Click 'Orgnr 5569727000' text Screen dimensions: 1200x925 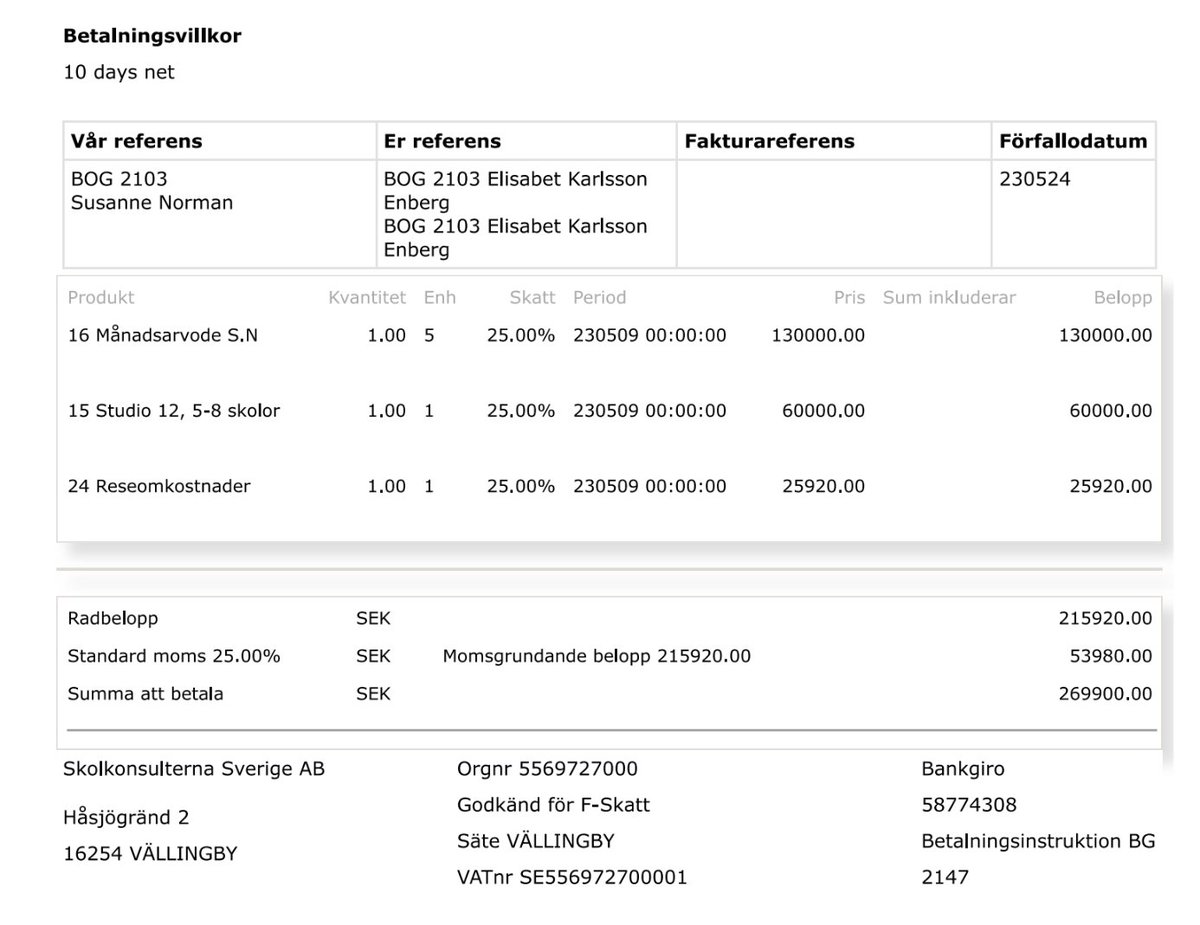(547, 769)
